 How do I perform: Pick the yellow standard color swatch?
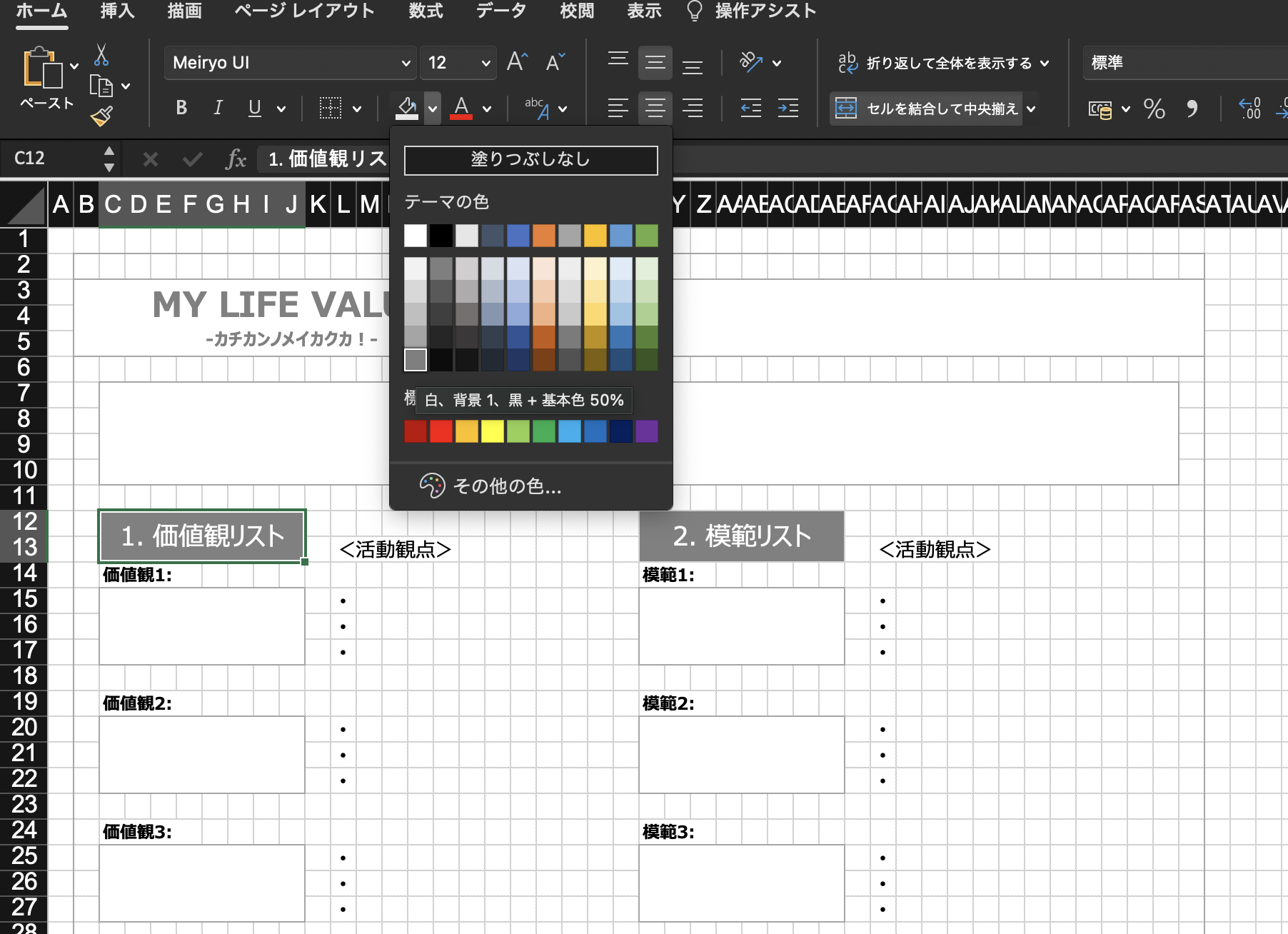pos(492,431)
